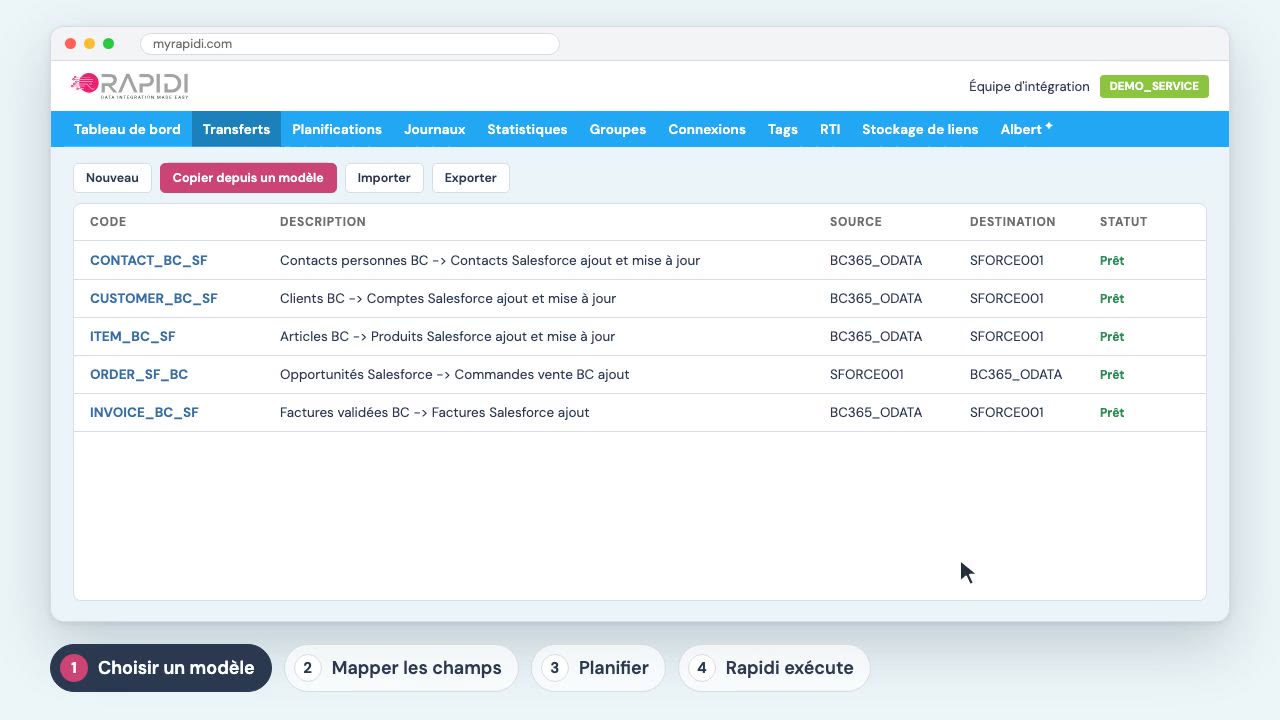Click the yellow minimize window dot
The image size is (1280, 720).
tap(89, 44)
